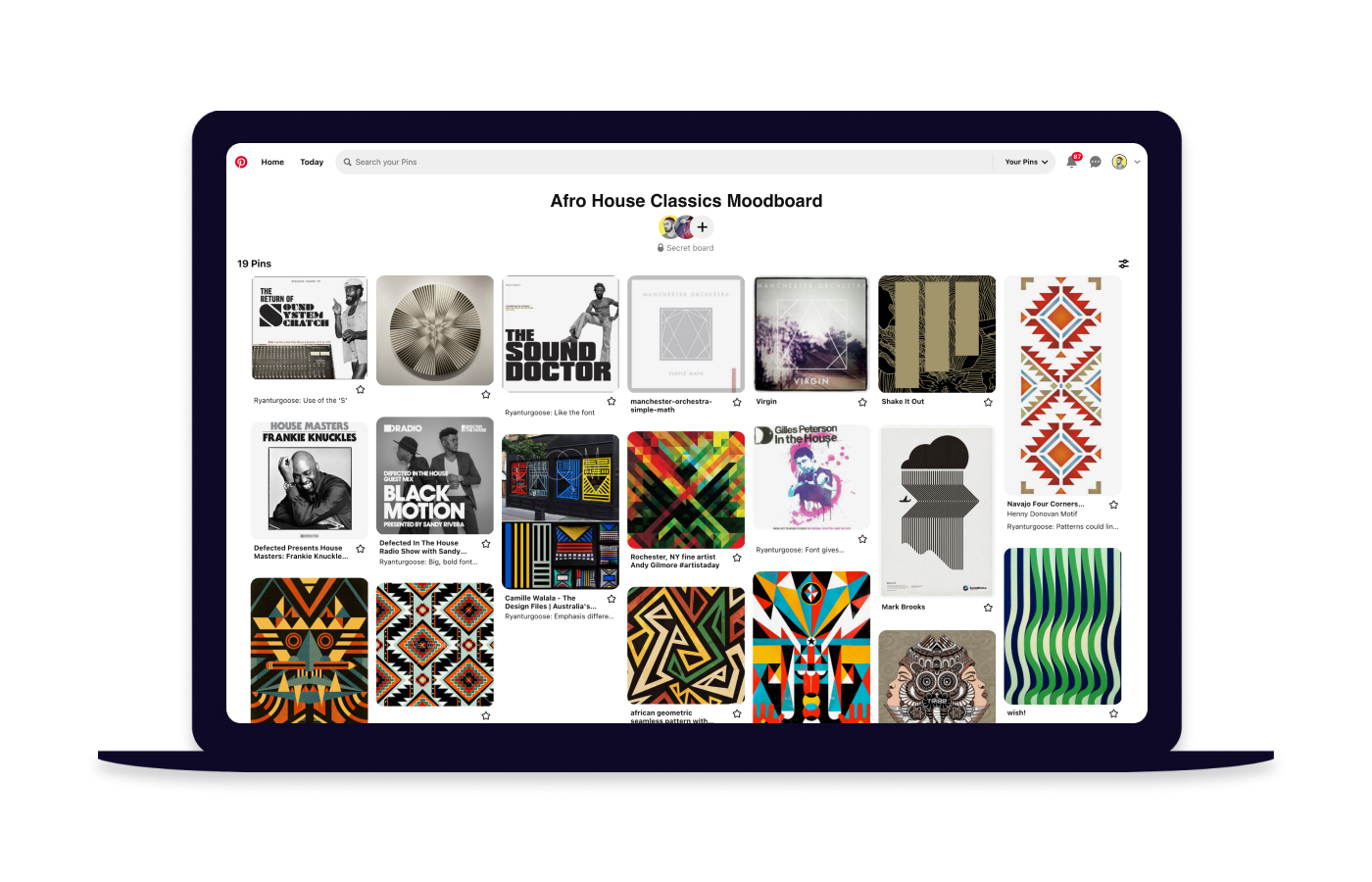Click the Search your Pins field
This screenshot has width=1372, height=882.
(665, 162)
